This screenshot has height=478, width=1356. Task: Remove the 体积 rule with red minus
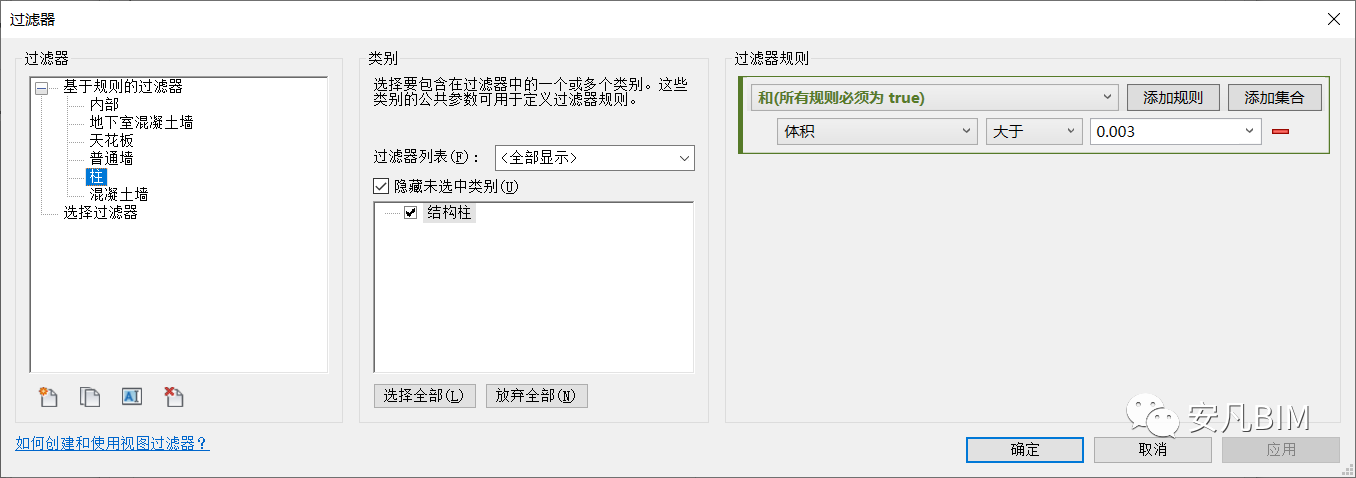point(1280,132)
